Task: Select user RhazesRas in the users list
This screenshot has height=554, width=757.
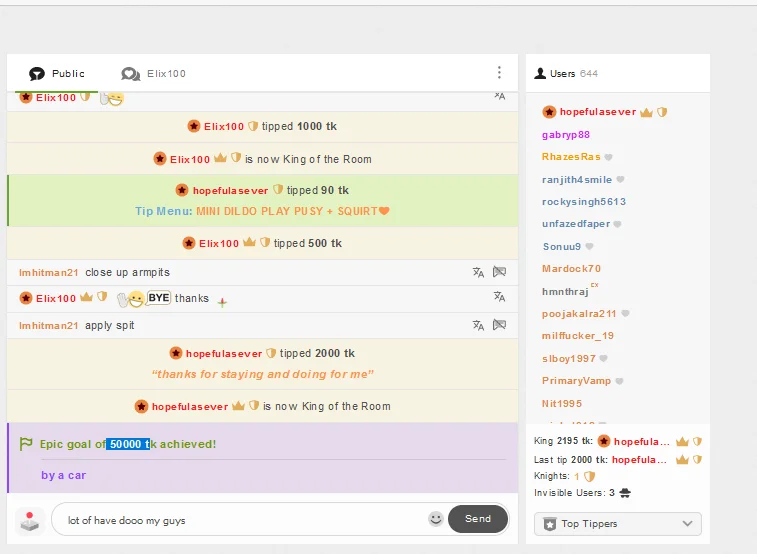Action: click(x=571, y=157)
